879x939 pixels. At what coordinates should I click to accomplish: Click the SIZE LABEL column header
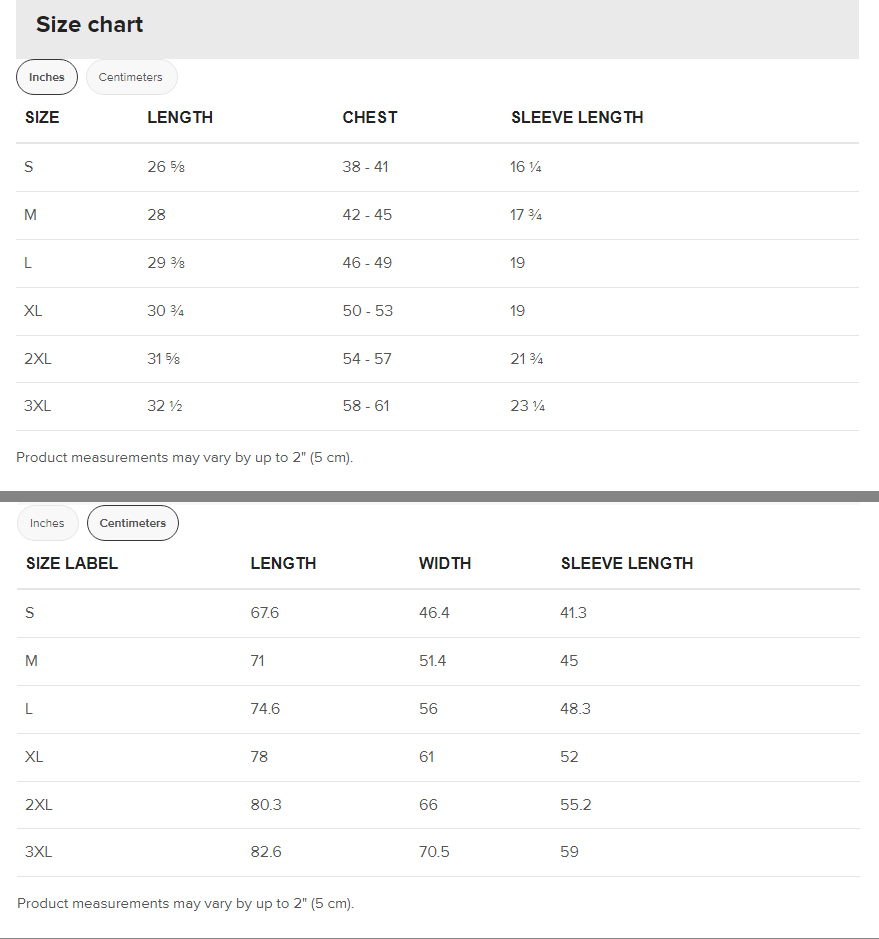tap(72, 563)
